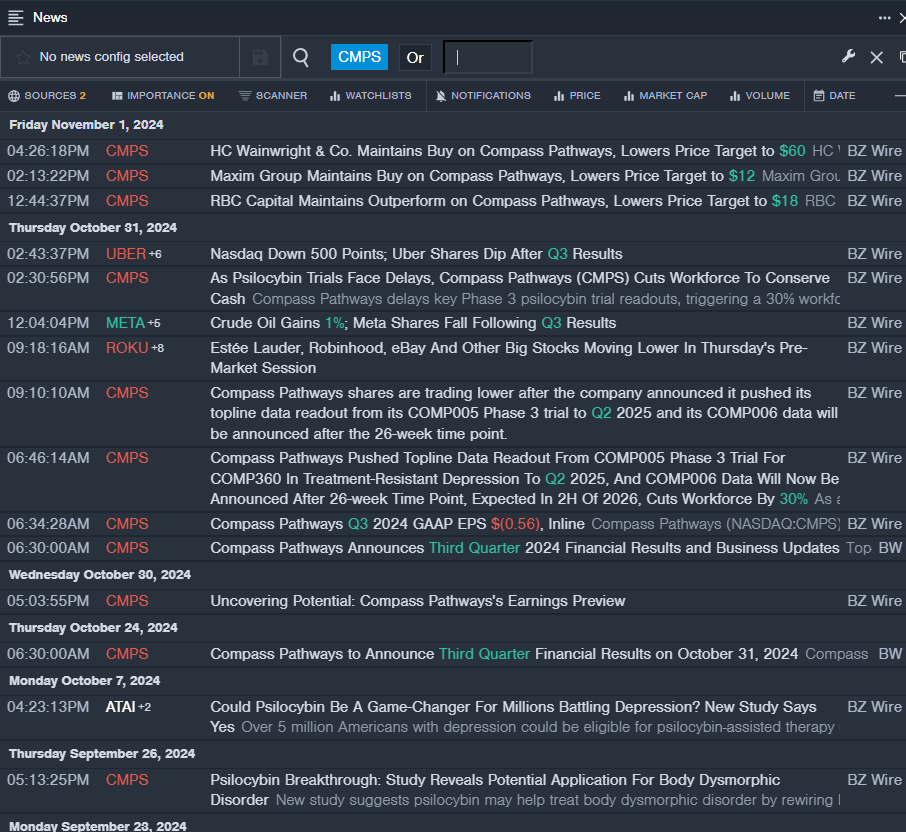906x832 pixels.
Task: Click the blue CMPS ticker tag
Action: click(x=359, y=57)
